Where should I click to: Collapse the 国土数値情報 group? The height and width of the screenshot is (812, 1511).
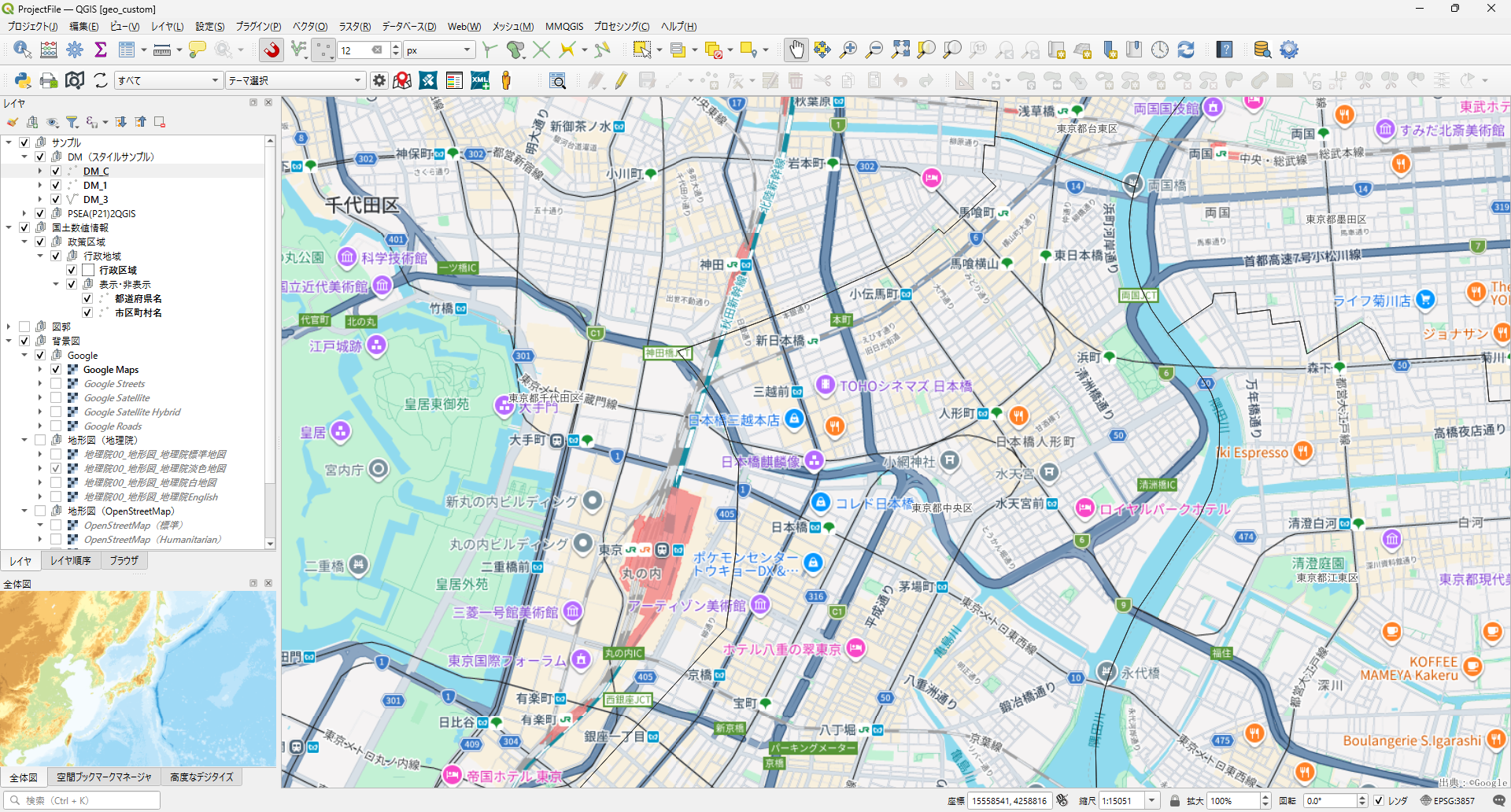(x=9, y=227)
